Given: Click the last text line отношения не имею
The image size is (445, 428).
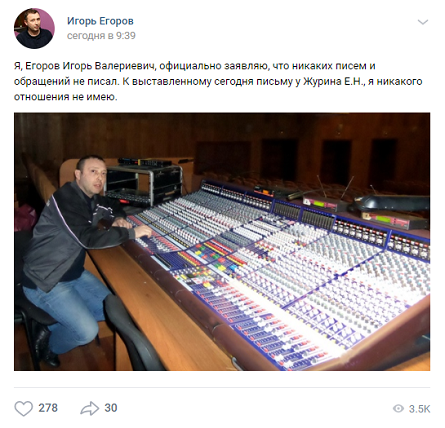Looking at the screenshot, I should coord(66,97).
